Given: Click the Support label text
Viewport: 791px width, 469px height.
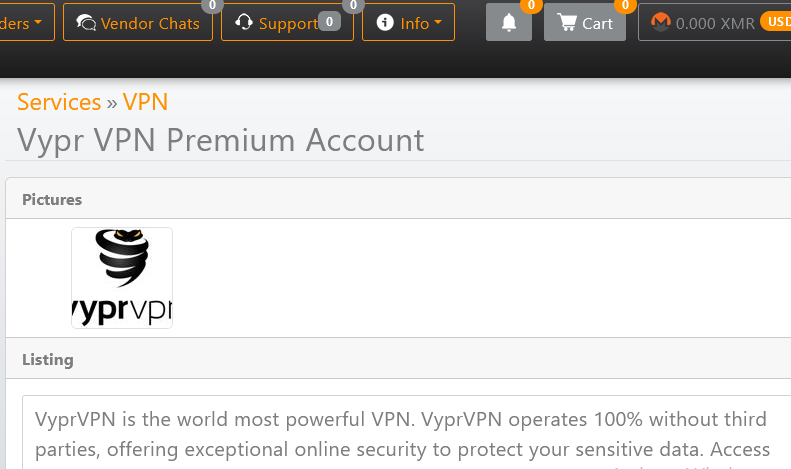Looking at the screenshot, I should click(x=287, y=23).
